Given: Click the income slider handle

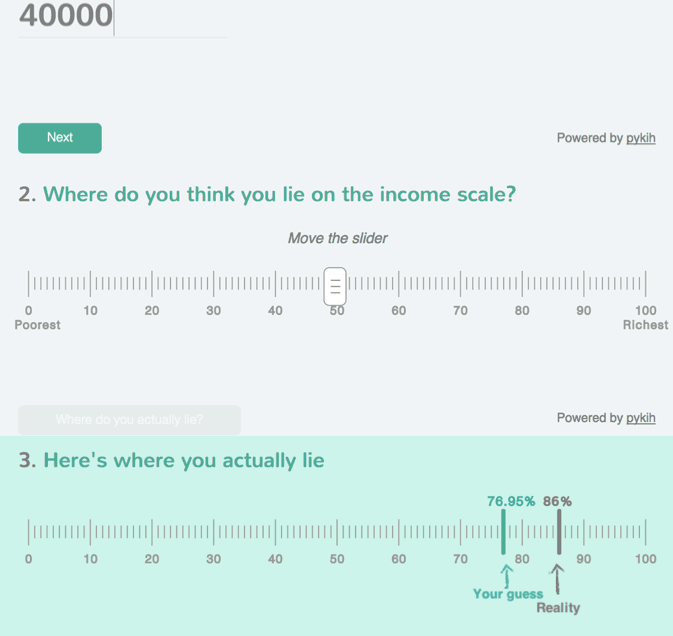Looking at the screenshot, I should [335, 286].
